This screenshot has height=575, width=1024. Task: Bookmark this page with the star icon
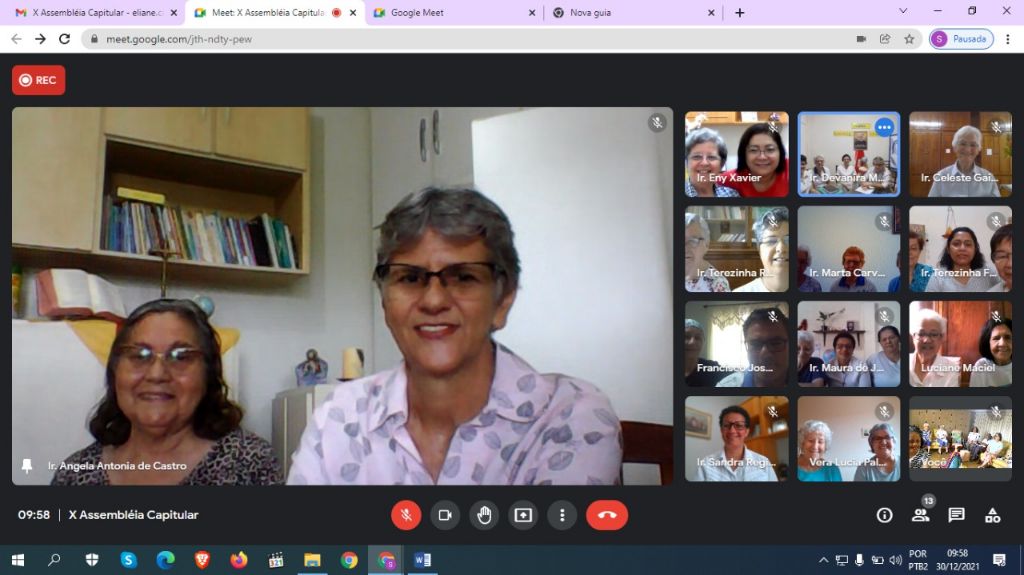pos(909,39)
